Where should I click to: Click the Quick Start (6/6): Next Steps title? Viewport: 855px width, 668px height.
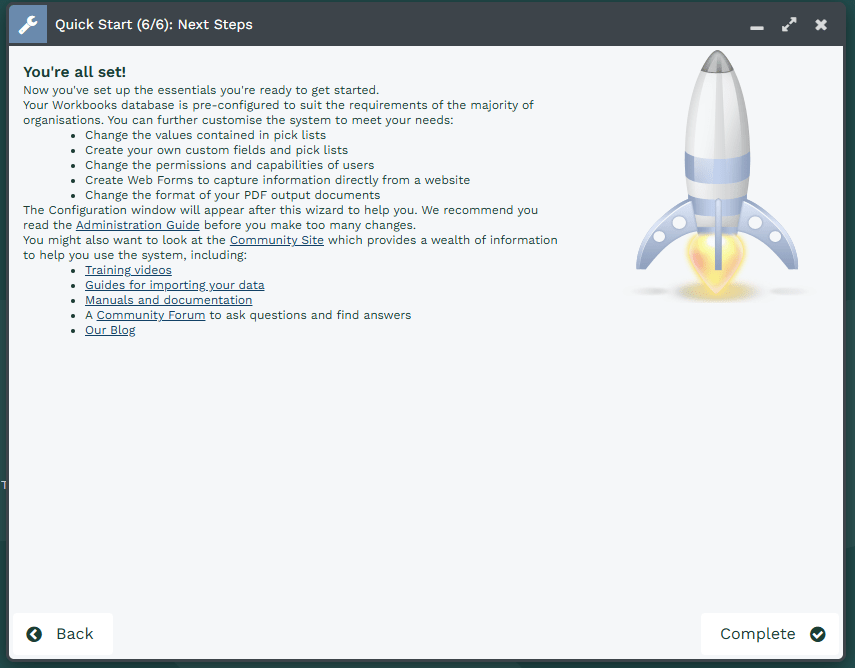tap(154, 25)
